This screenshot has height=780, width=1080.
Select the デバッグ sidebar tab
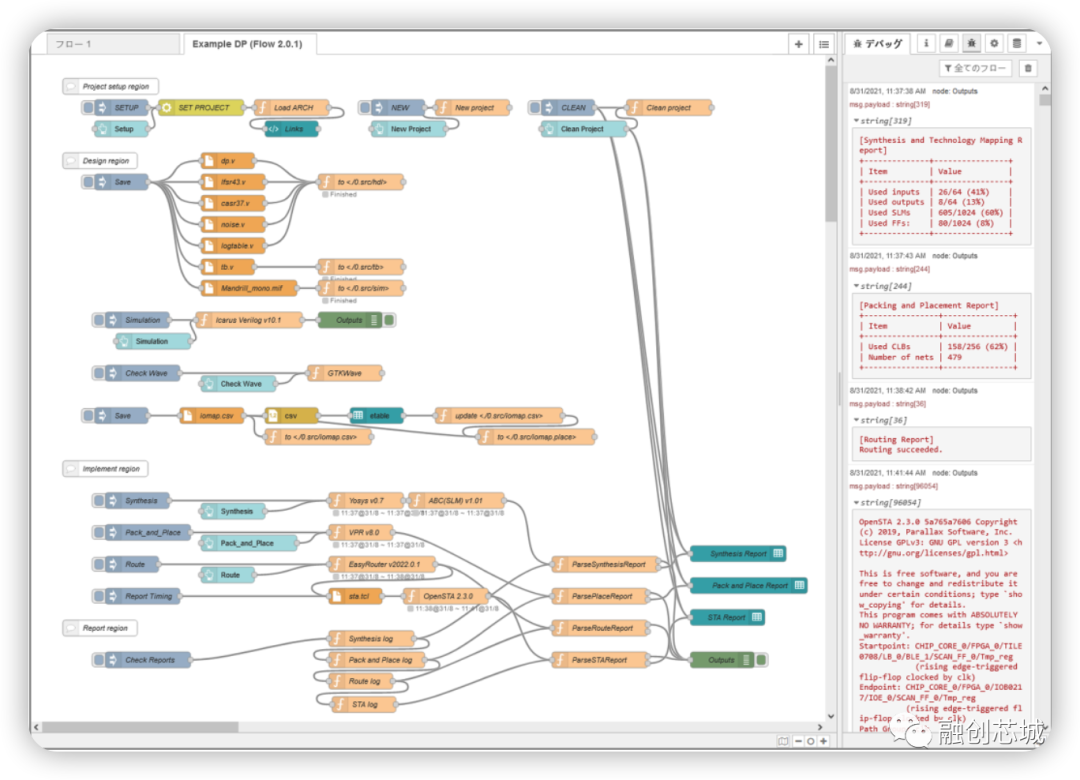pyautogui.click(x=878, y=44)
